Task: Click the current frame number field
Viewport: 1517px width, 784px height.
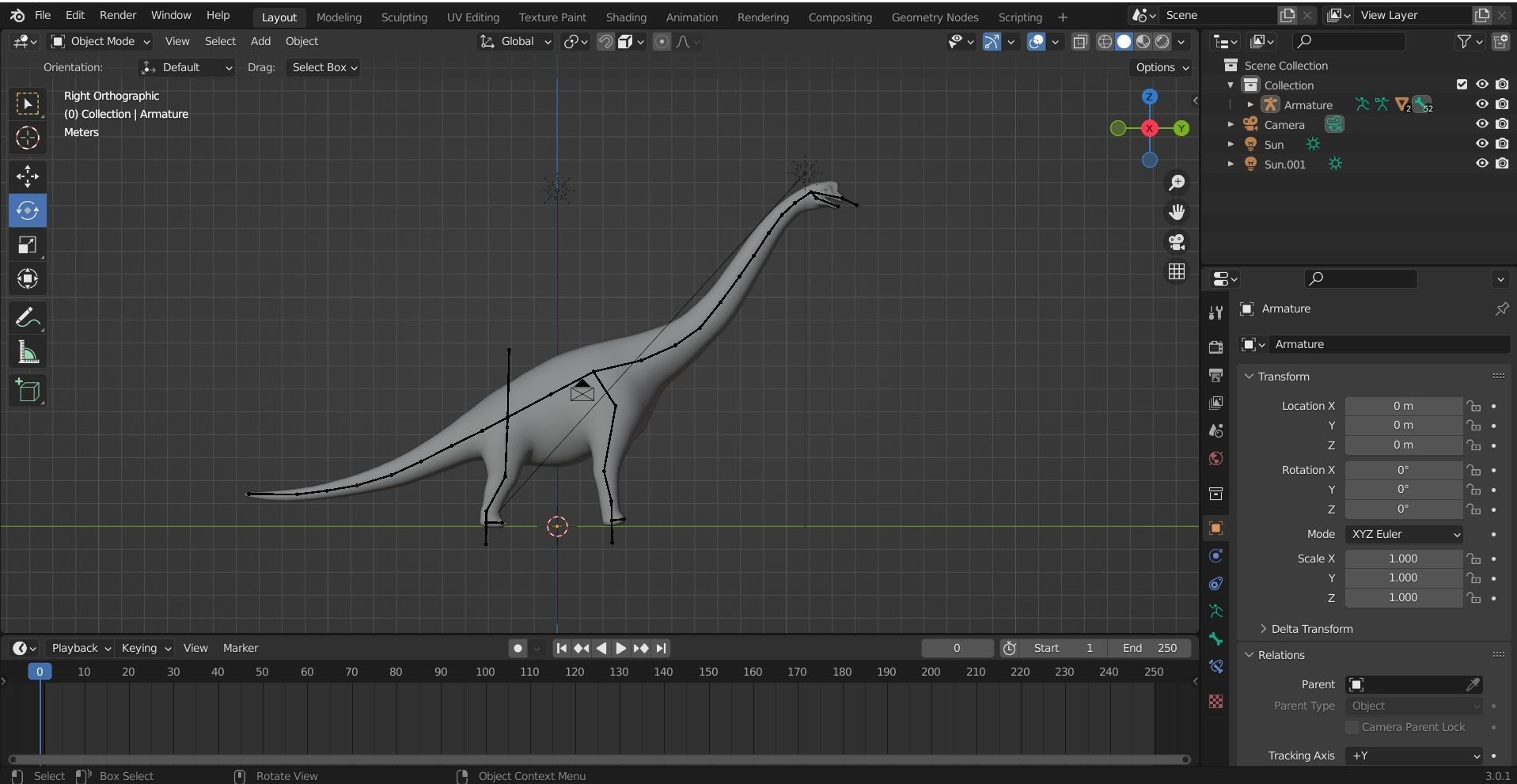Action: pos(957,648)
